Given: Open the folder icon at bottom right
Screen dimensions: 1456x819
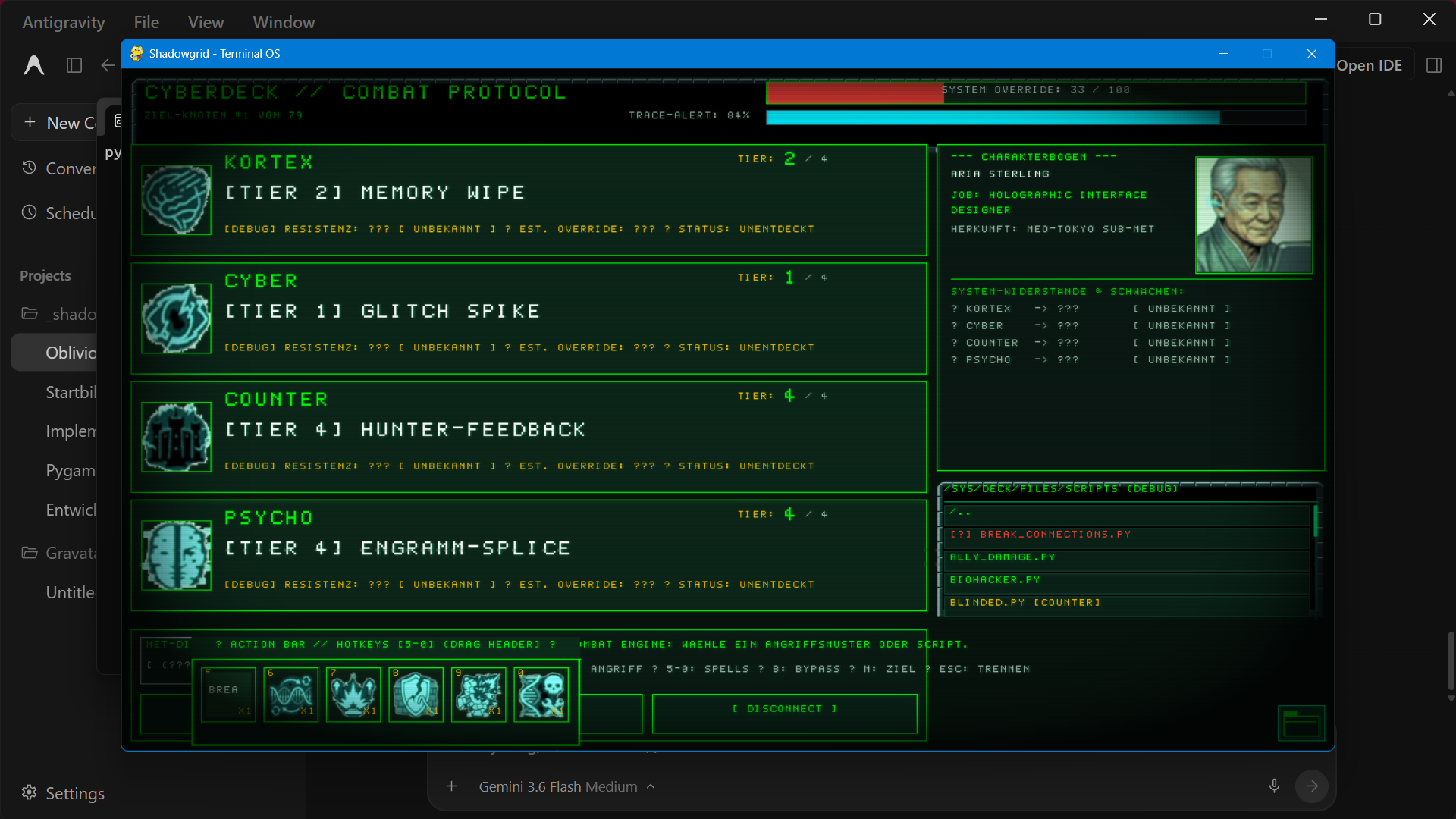Looking at the screenshot, I should tap(1301, 723).
